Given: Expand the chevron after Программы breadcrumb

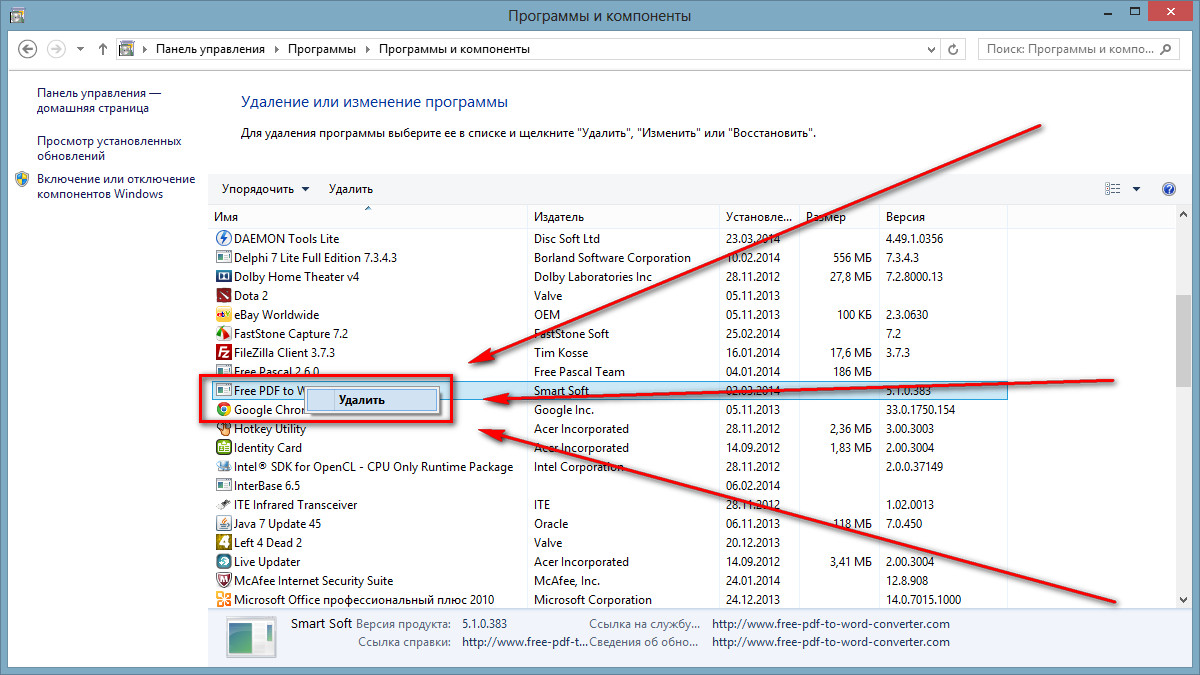Looking at the screenshot, I should click(368, 49).
